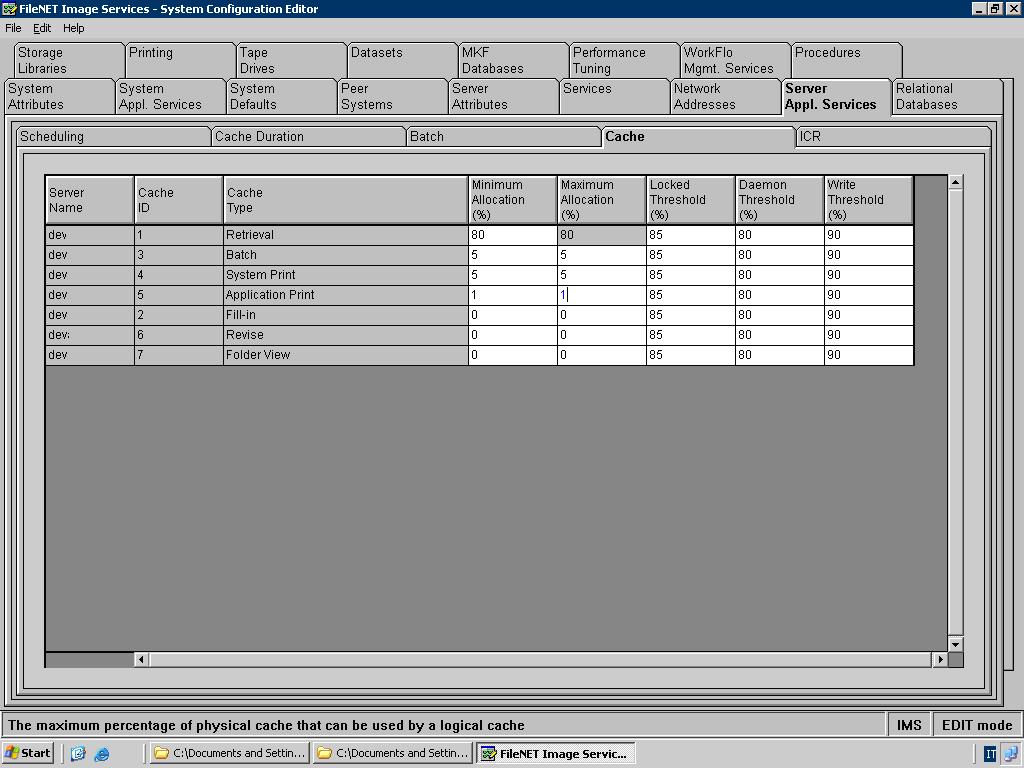The height and width of the screenshot is (768, 1024).
Task: Click Batch cache Maximum Allocation field
Action: (x=601, y=255)
